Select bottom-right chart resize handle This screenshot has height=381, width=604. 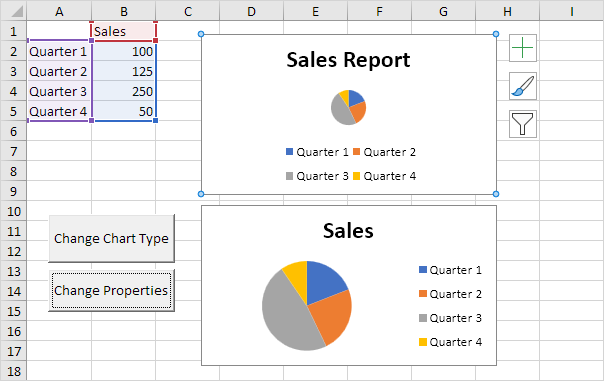(x=496, y=194)
